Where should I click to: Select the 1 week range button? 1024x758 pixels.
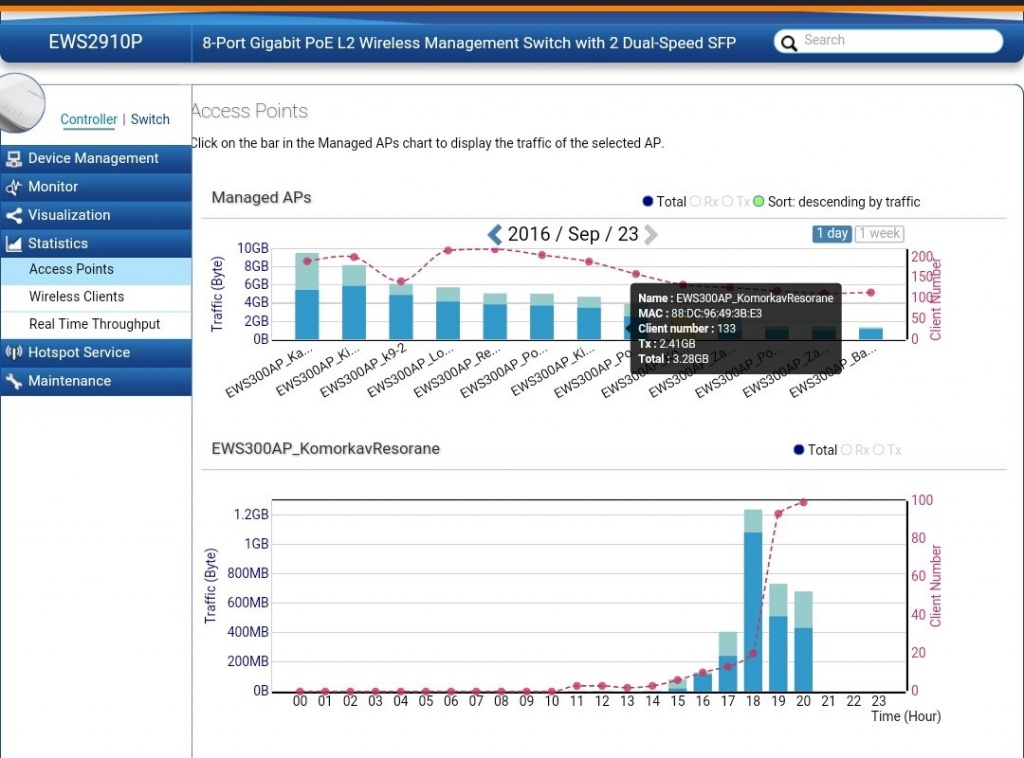(x=880, y=234)
